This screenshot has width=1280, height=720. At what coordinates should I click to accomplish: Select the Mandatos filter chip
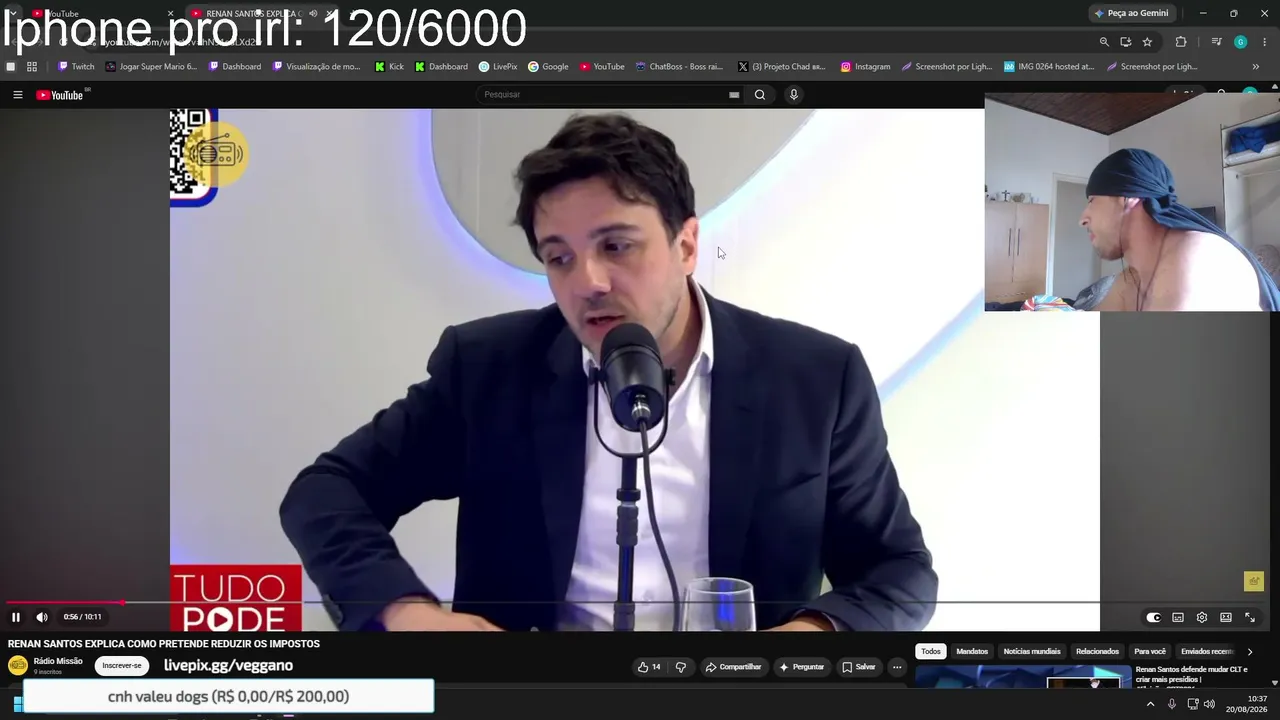pyautogui.click(x=972, y=652)
